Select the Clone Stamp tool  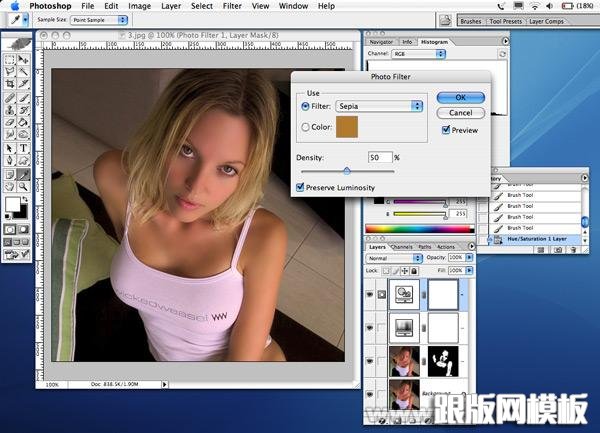pos(10,110)
